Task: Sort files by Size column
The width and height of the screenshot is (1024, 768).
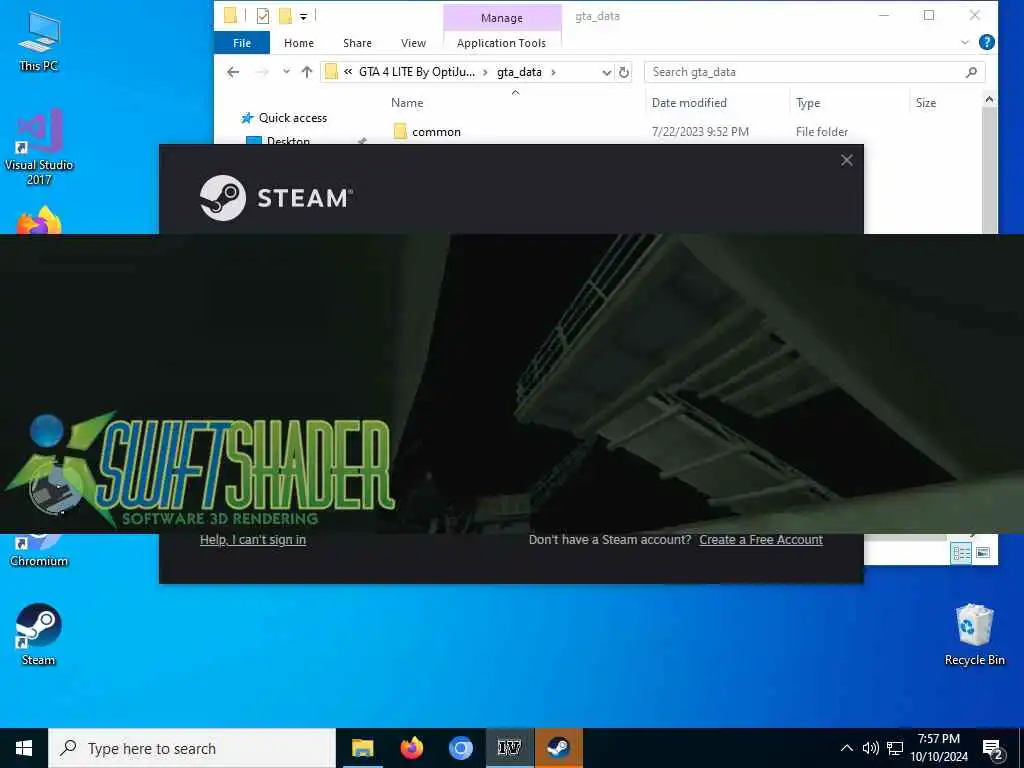Action: click(925, 103)
